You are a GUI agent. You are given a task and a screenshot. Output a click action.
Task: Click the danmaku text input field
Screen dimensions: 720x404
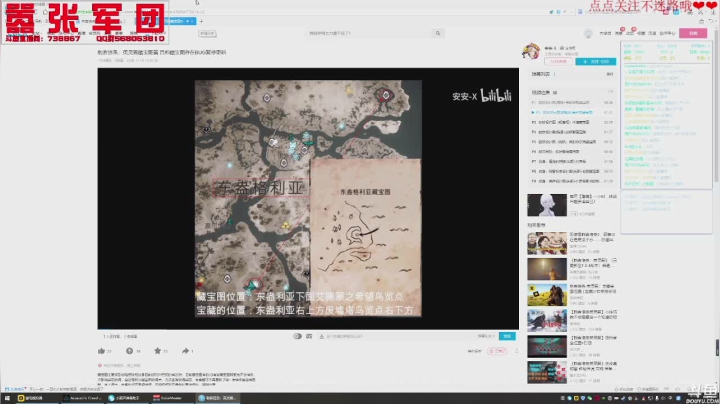[x=399, y=336]
